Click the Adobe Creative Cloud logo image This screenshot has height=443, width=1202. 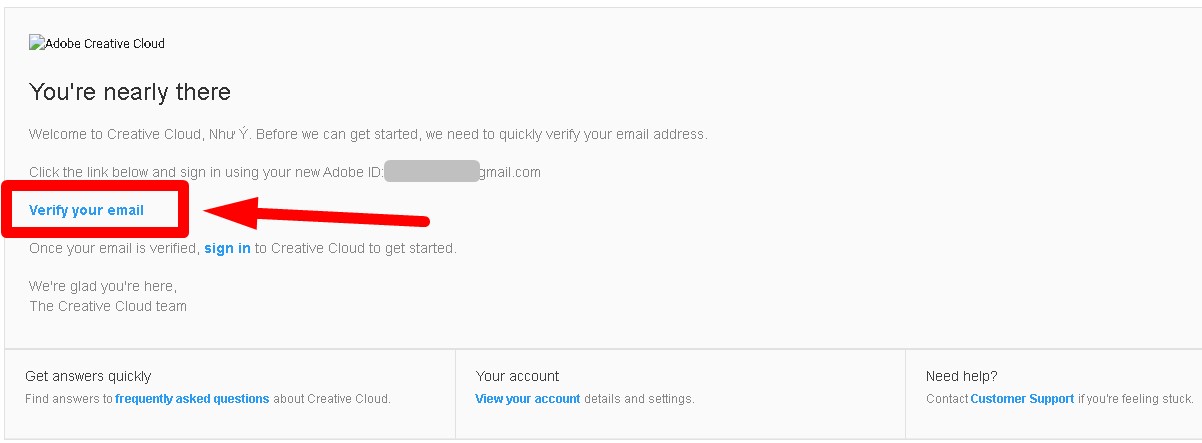[97, 44]
